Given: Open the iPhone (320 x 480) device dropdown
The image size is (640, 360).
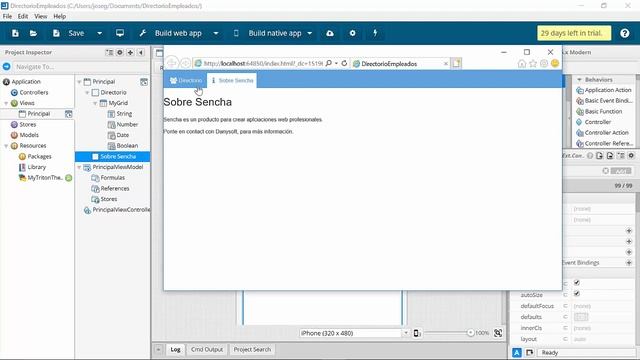Looking at the screenshot, I should [x=406, y=333].
